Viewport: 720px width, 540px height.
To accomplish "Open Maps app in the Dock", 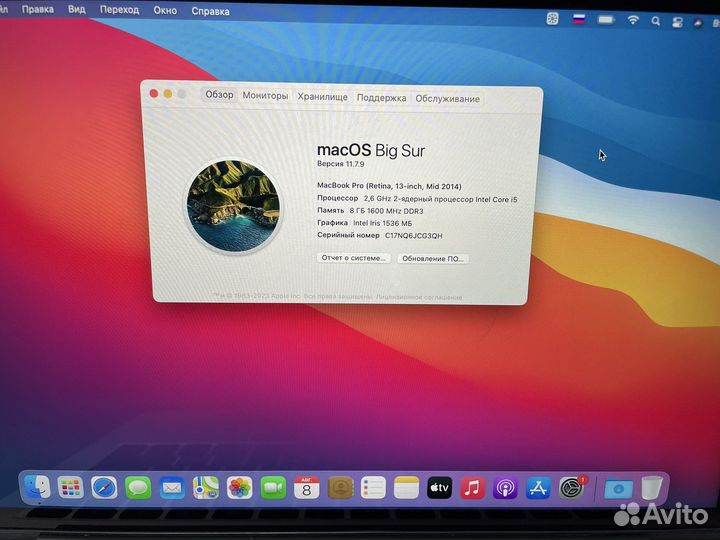I will pyautogui.click(x=206, y=487).
